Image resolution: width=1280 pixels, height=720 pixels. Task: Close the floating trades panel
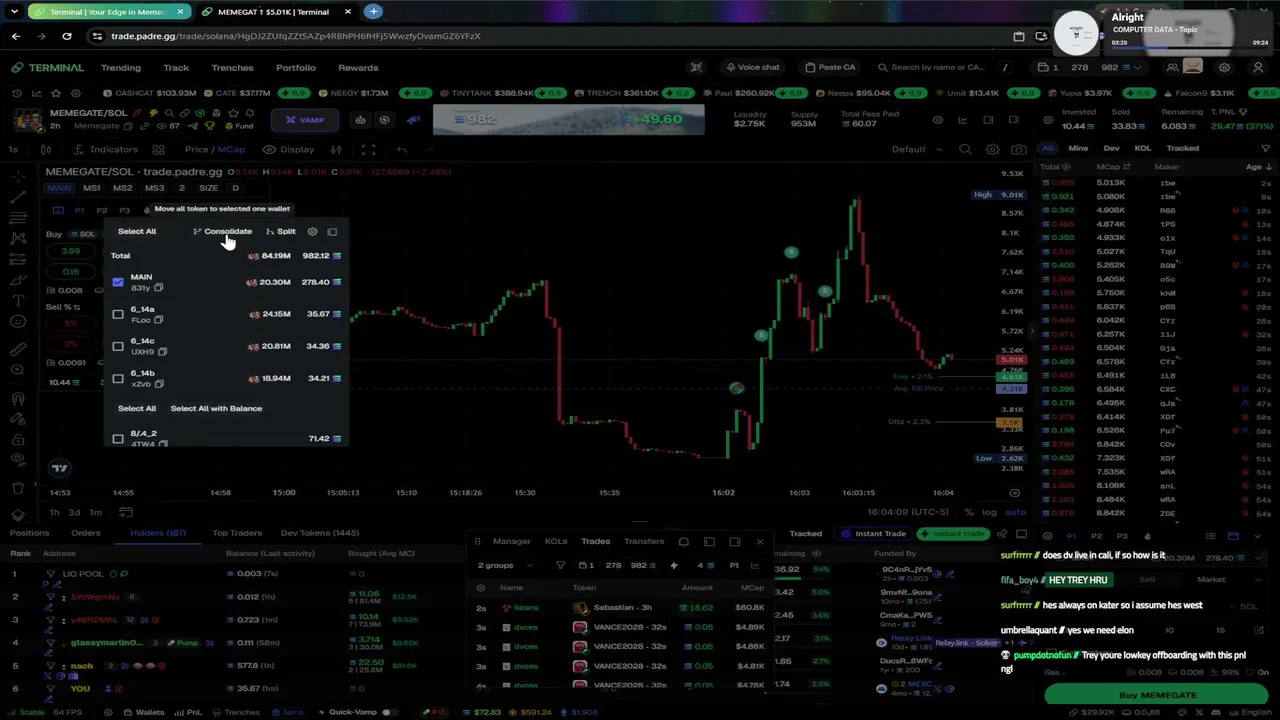(760, 541)
